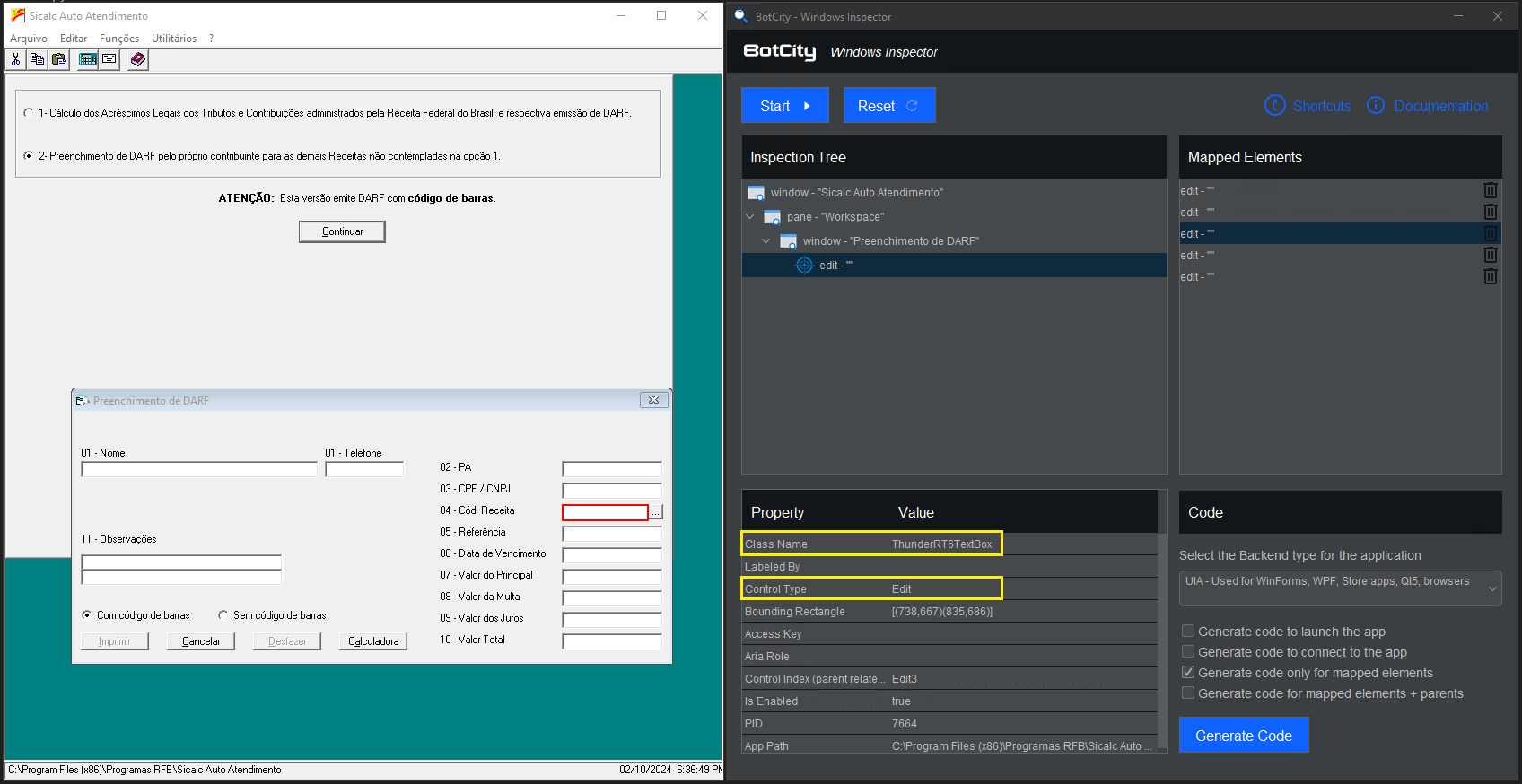Close the Preenchimento de DARF dialog

[653, 400]
